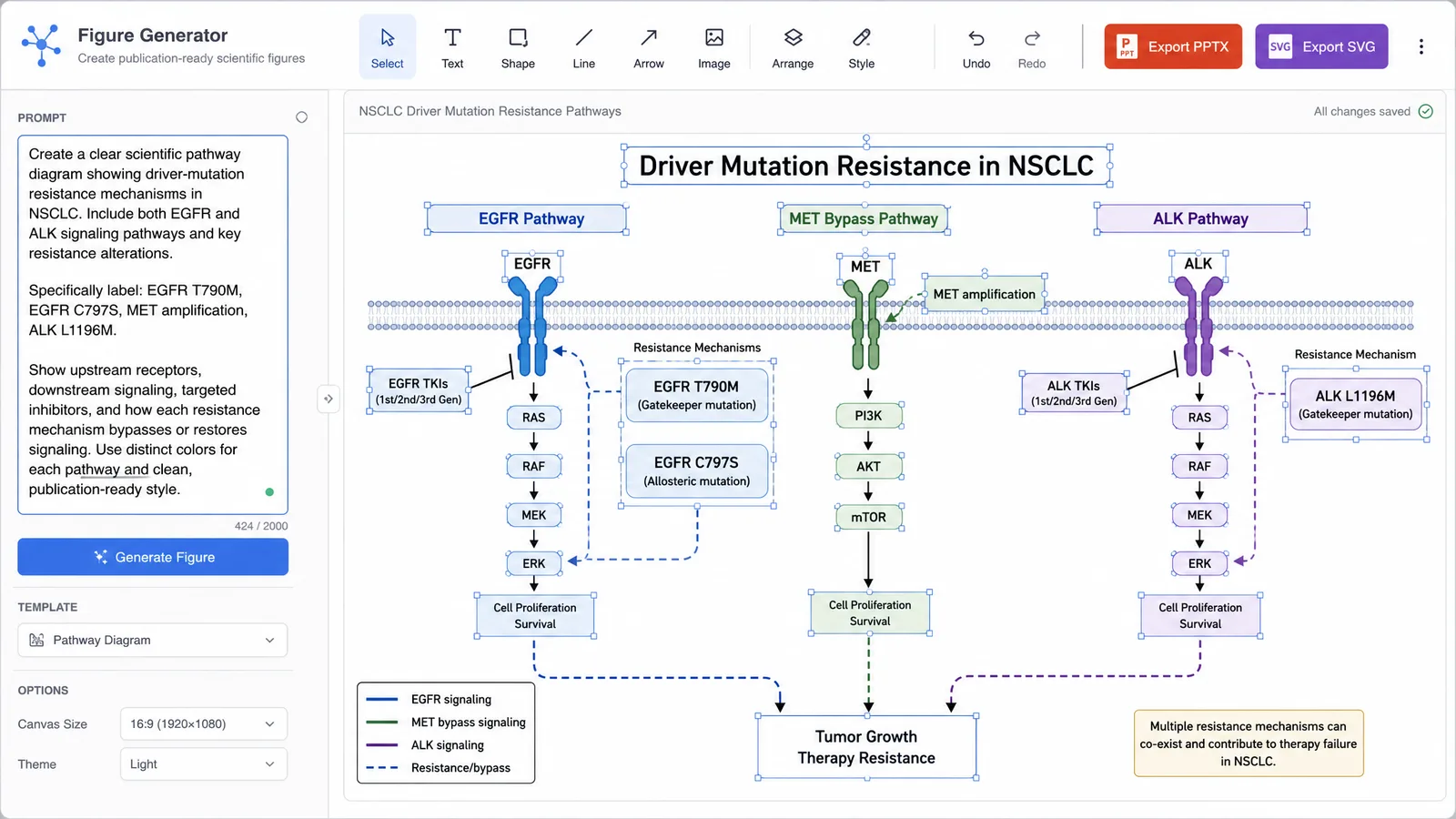Image resolution: width=1456 pixels, height=819 pixels.
Task: Open the Canvas Size 16:9 dropdown
Action: [x=204, y=724]
